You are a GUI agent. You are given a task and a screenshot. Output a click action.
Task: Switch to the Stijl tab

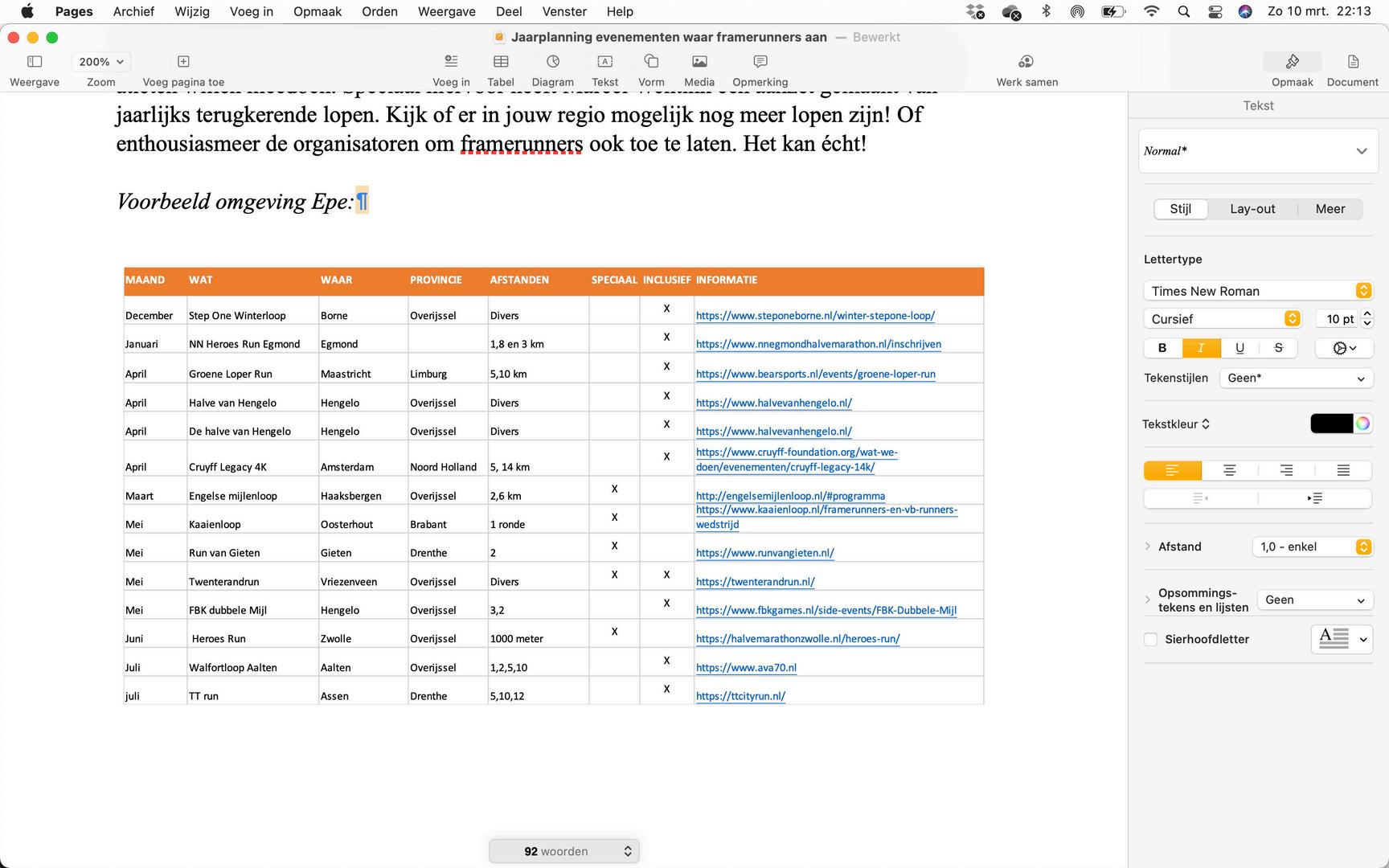click(1181, 209)
